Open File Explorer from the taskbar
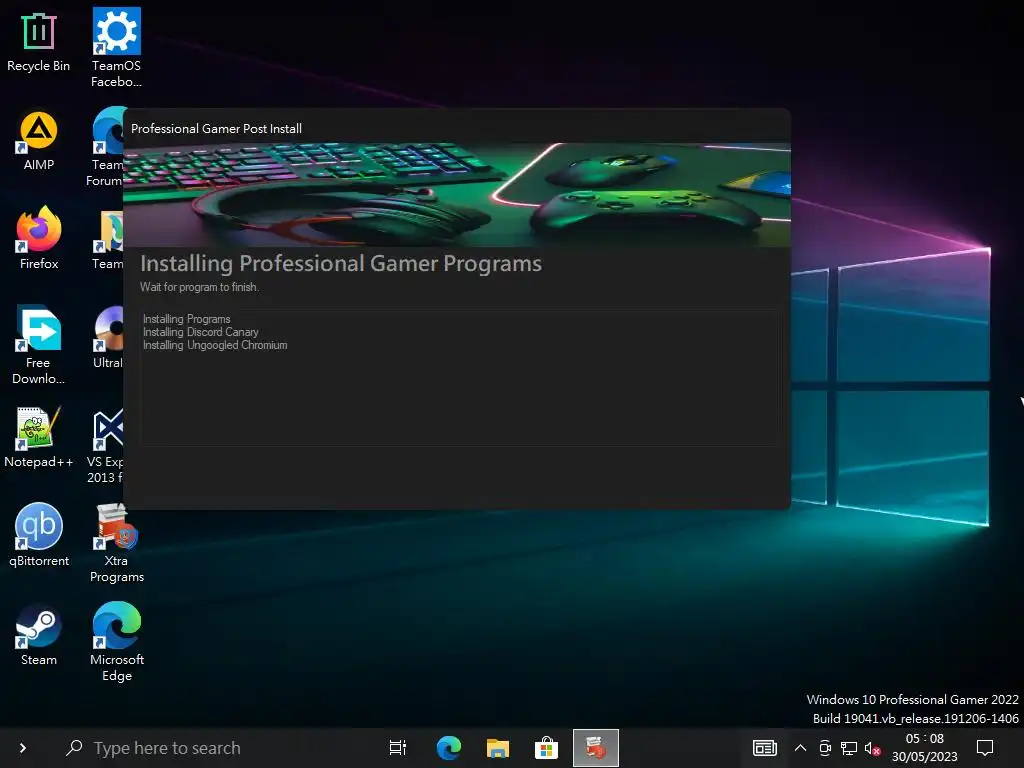Screen dimensions: 1024x768 tap(498, 748)
